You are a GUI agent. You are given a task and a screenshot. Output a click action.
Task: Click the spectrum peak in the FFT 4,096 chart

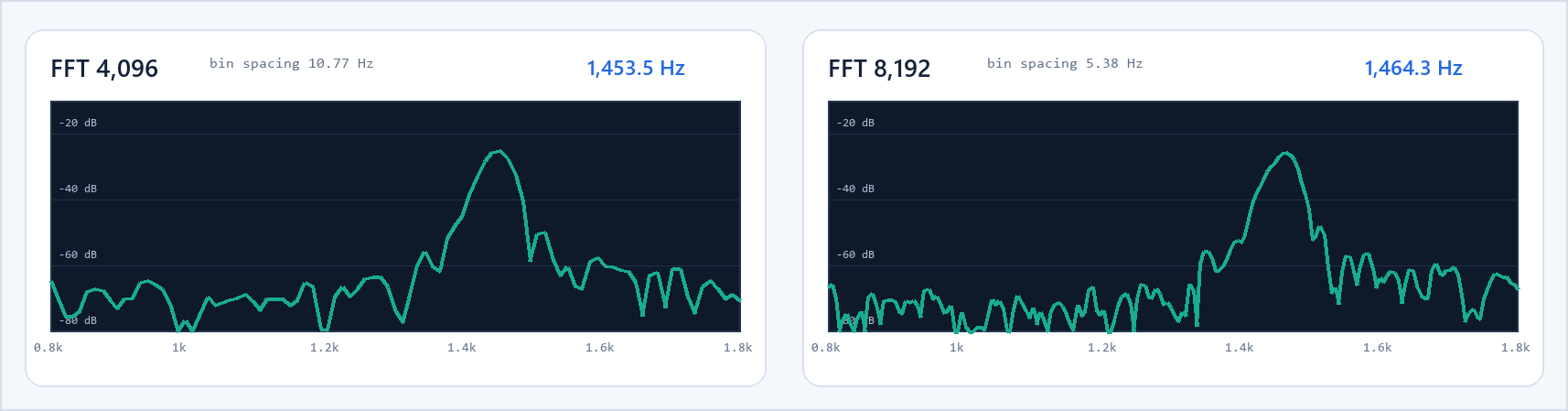499,151
